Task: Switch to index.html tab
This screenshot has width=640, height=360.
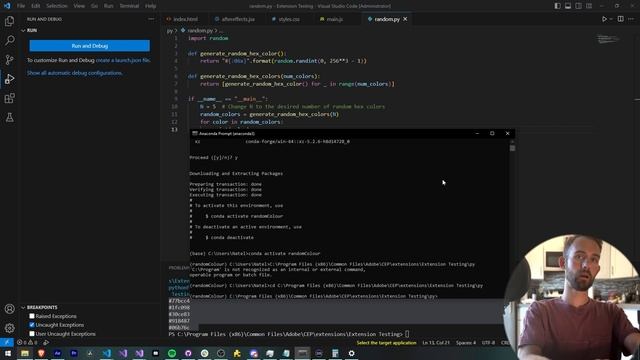Action: (185, 19)
